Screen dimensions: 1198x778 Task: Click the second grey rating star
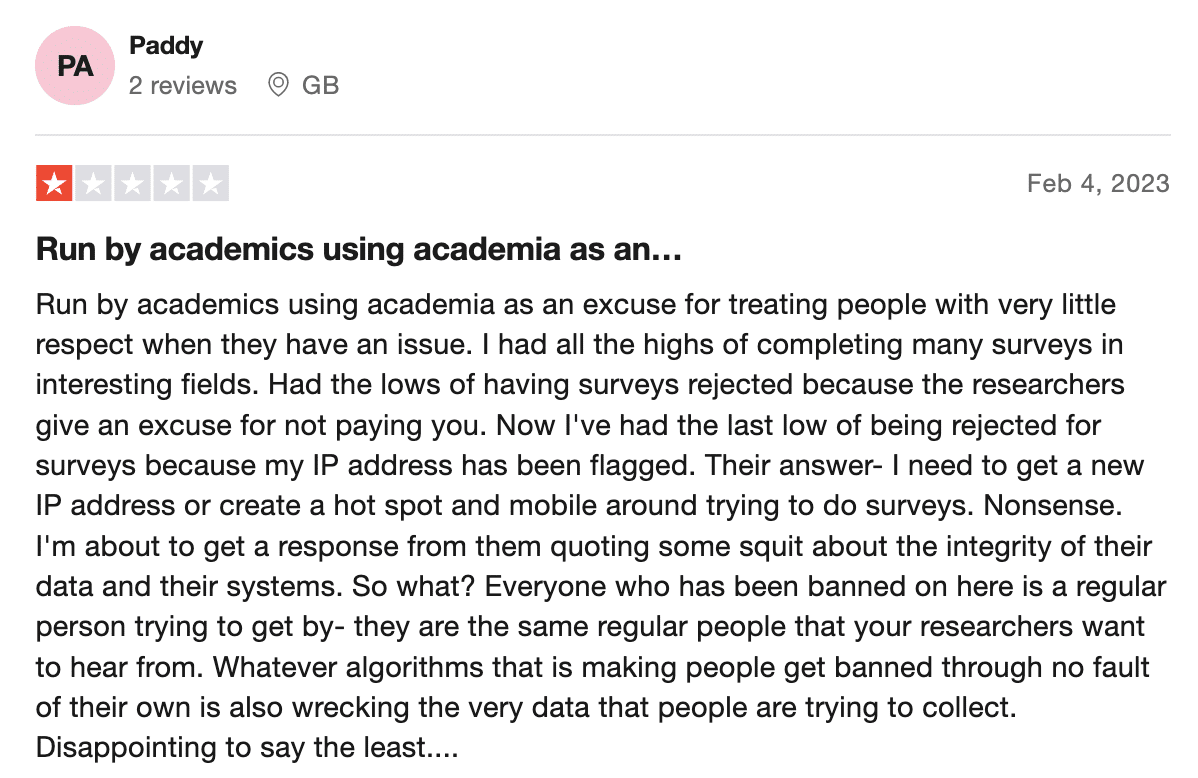coord(93,183)
